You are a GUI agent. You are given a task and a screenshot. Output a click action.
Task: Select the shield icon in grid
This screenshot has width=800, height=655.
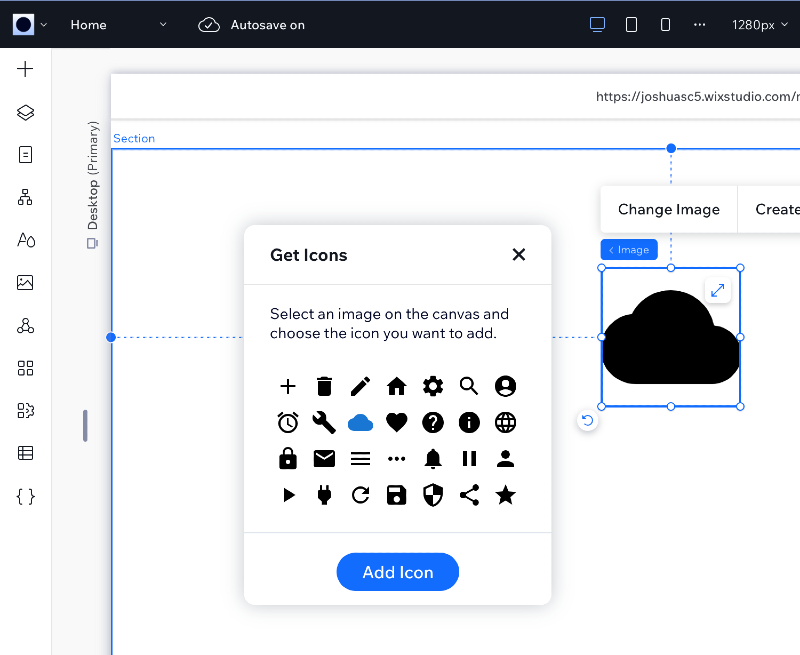pos(433,495)
